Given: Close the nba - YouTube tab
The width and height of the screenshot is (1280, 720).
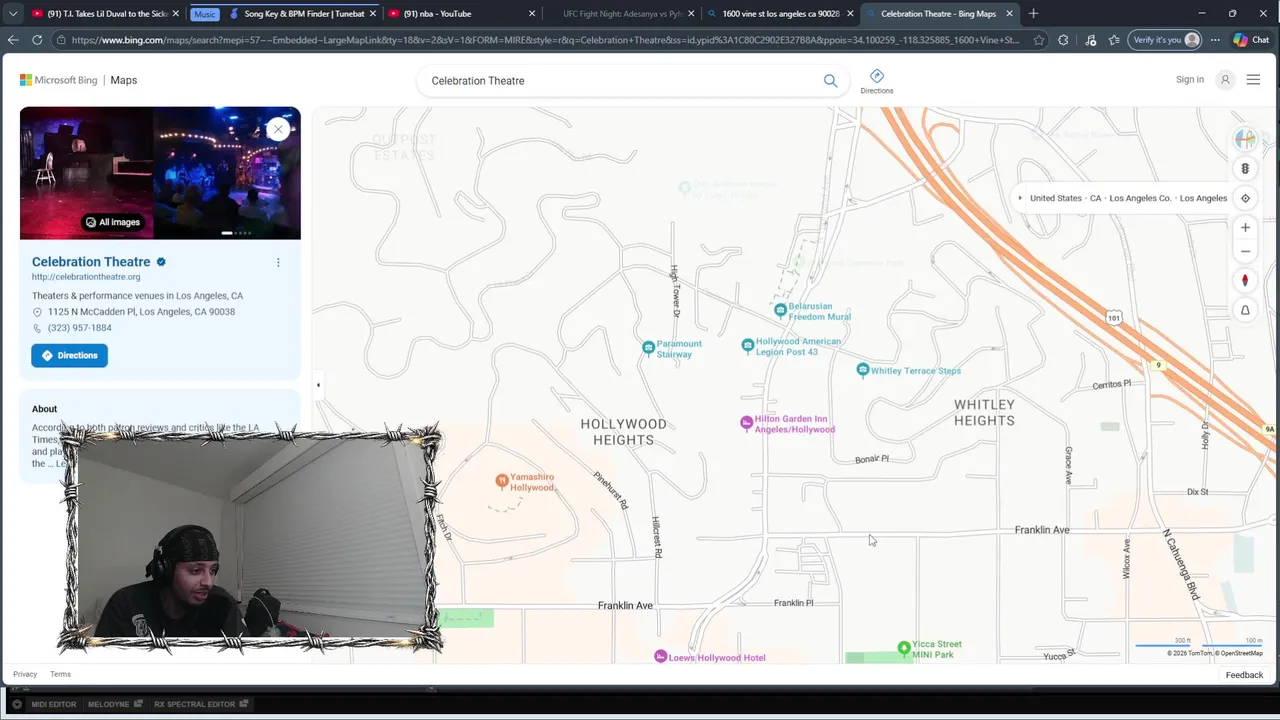Looking at the screenshot, I should click(532, 14).
